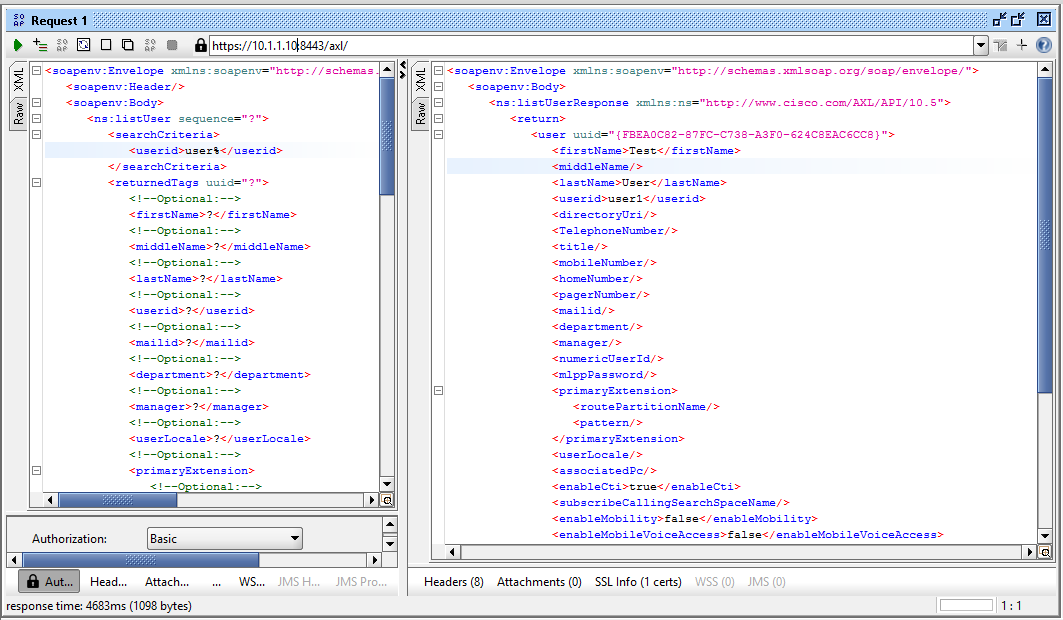The width and height of the screenshot is (1063, 620).
Task: Open the Authorization type dropdown
Action: tap(296, 538)
